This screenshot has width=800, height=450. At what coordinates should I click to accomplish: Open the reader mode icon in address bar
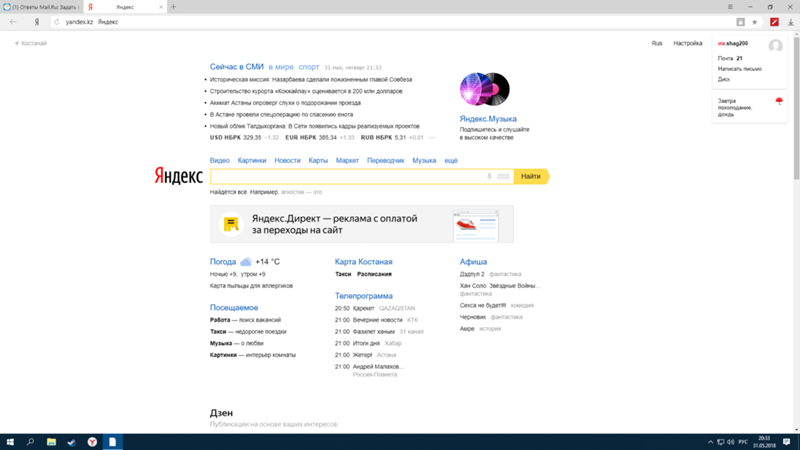coord(740,22)
